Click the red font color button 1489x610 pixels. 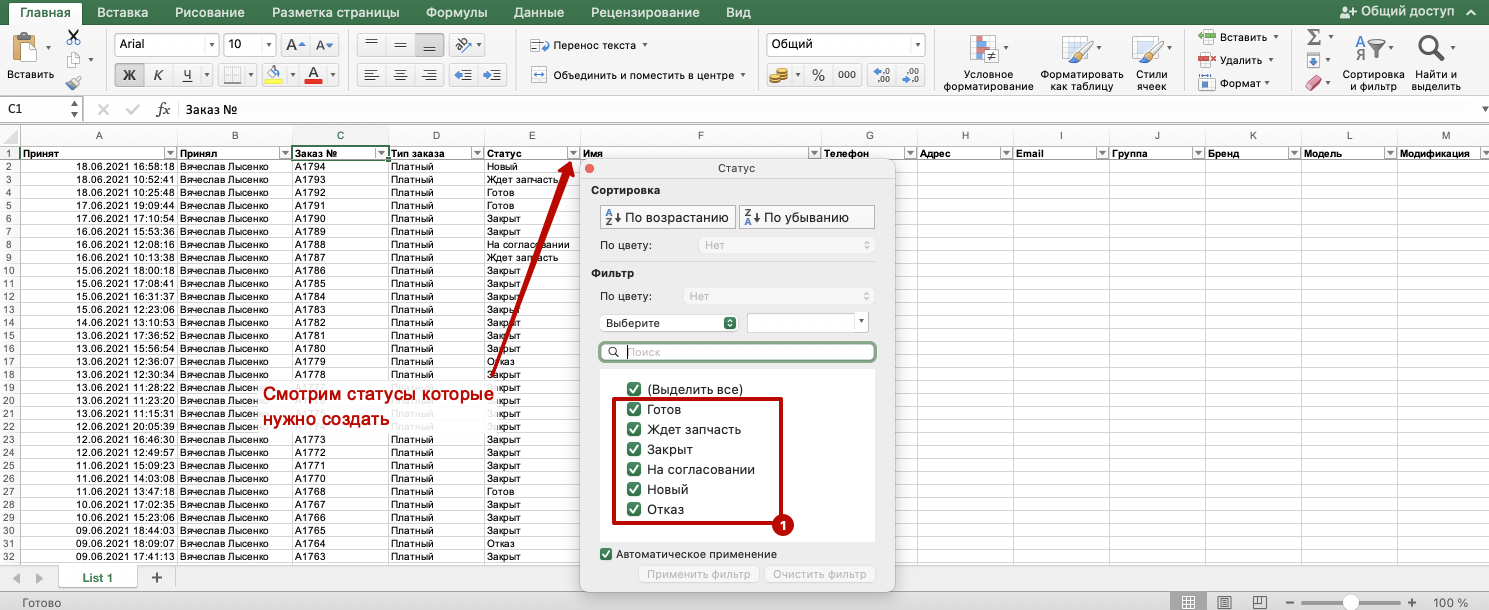(316, 75)
